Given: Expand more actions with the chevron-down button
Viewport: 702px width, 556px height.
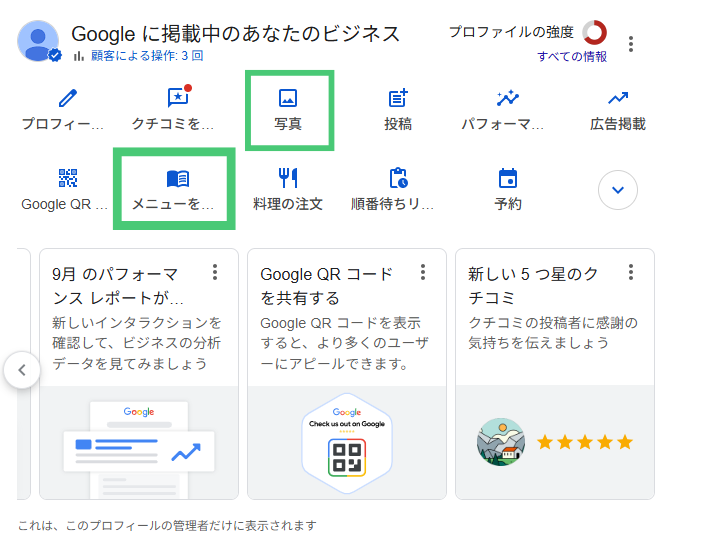Looking at the screenshot, I should (618, 190).
